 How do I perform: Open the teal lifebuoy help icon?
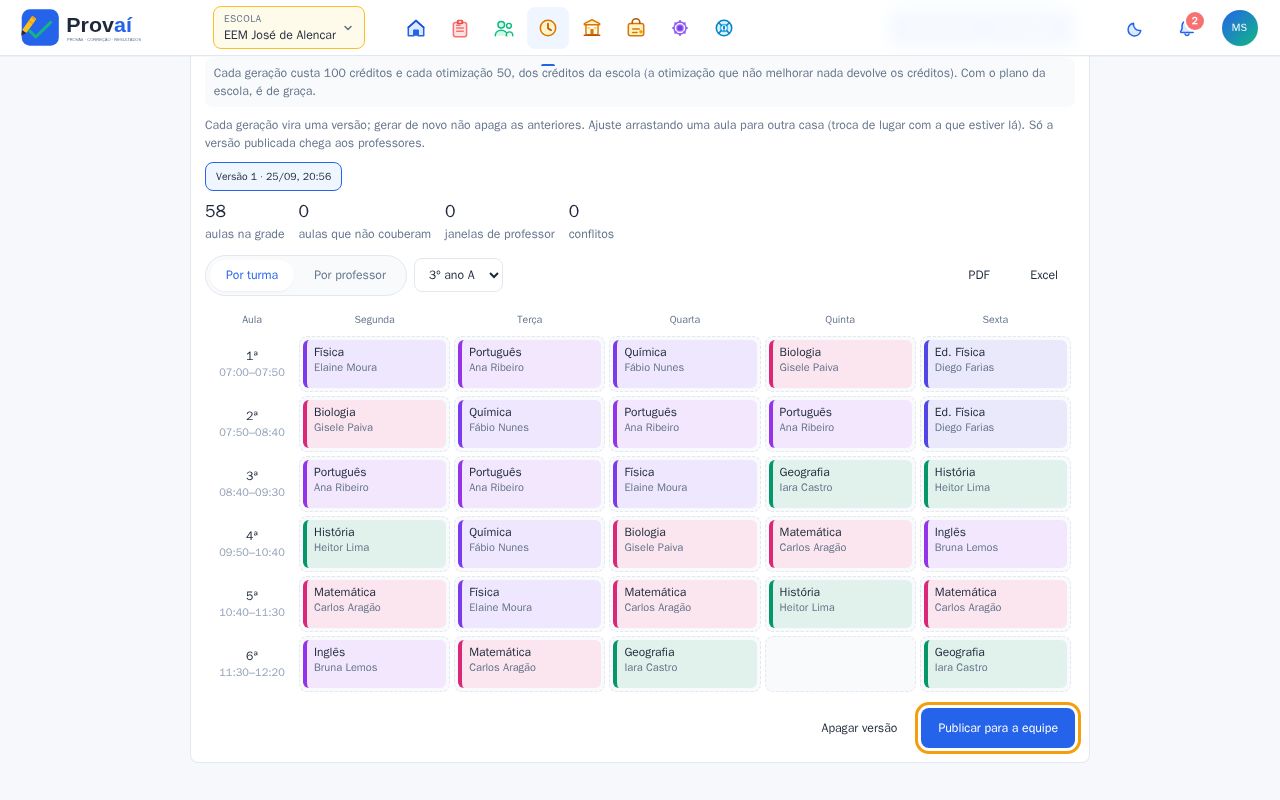coord(724,28)
